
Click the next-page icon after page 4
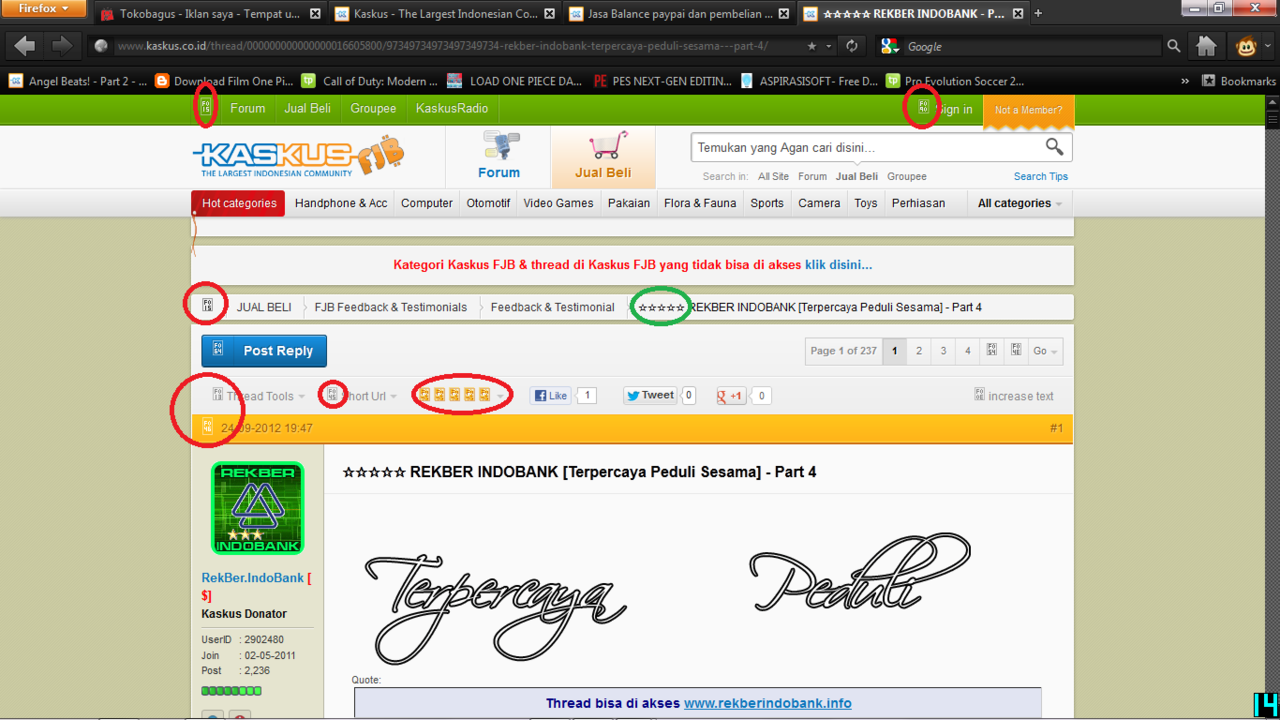pos(991,351)
